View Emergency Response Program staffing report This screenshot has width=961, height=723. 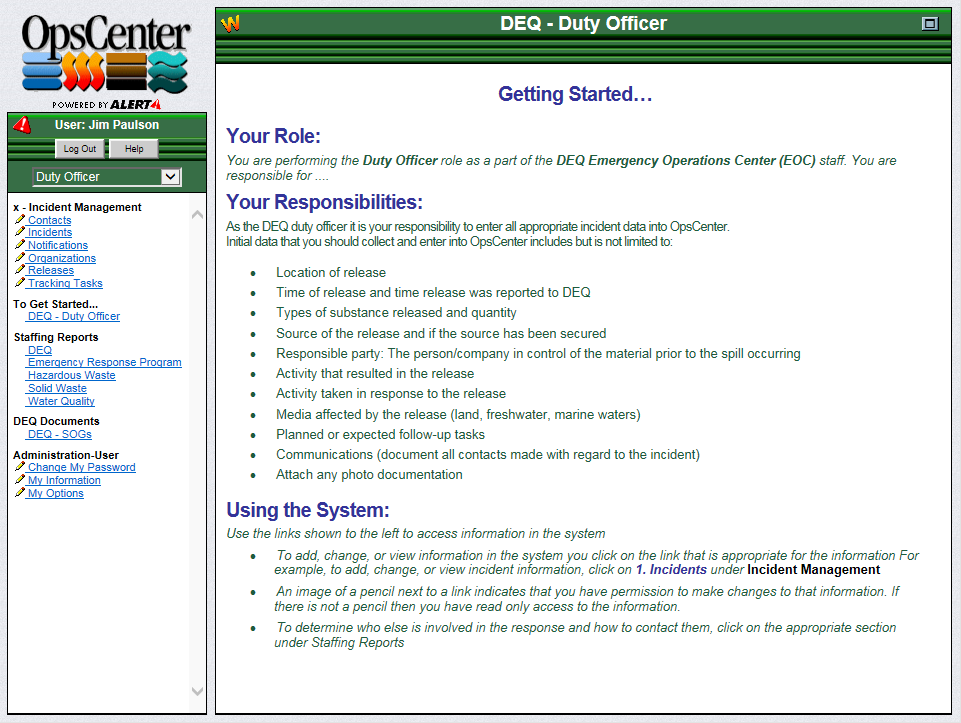click(104, 363)
